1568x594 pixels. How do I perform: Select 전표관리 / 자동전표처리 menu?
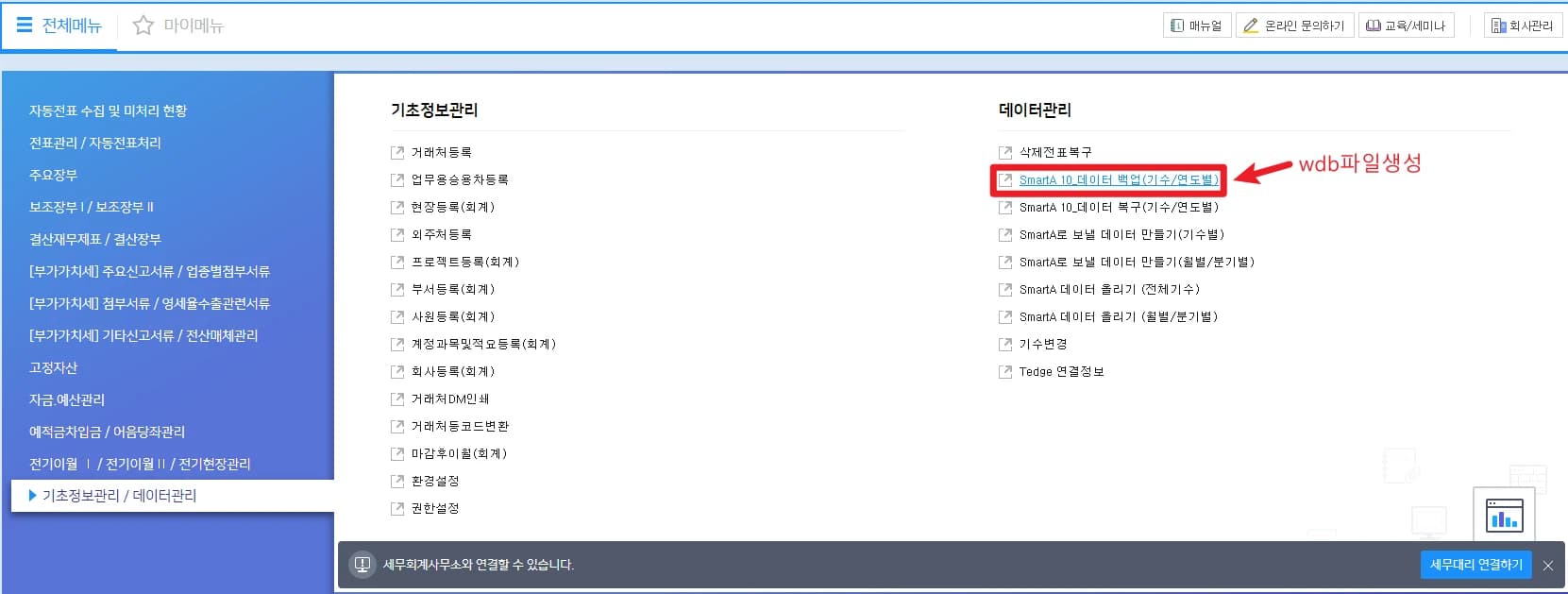pyautogui.click(x=94, y=143)
